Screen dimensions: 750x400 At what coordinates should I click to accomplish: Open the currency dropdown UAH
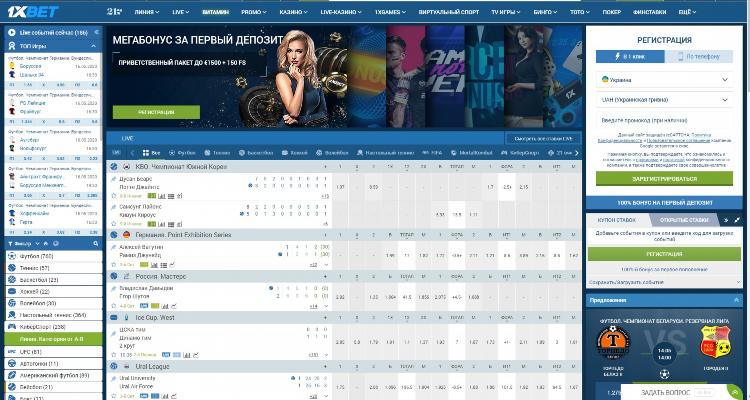[664, 100]
